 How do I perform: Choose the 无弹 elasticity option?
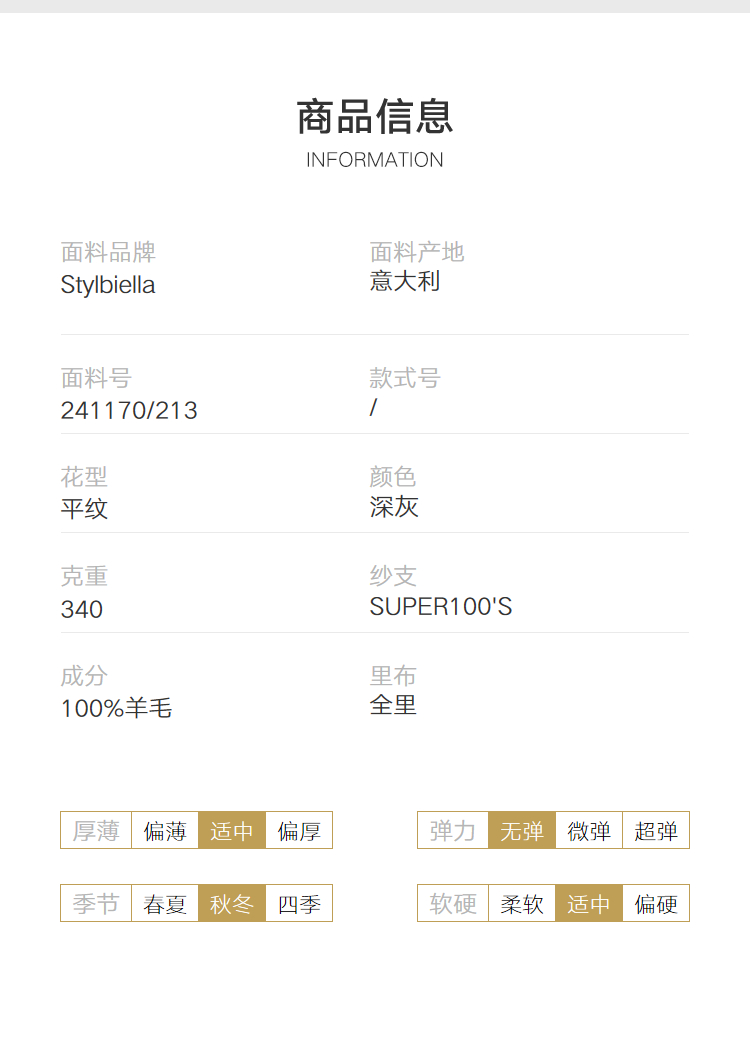coord(522,830)
